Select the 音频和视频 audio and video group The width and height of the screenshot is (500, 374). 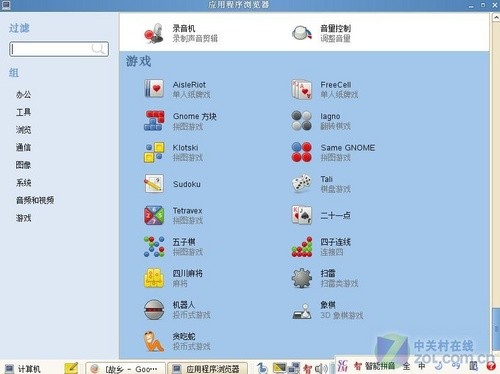point(35,200)
